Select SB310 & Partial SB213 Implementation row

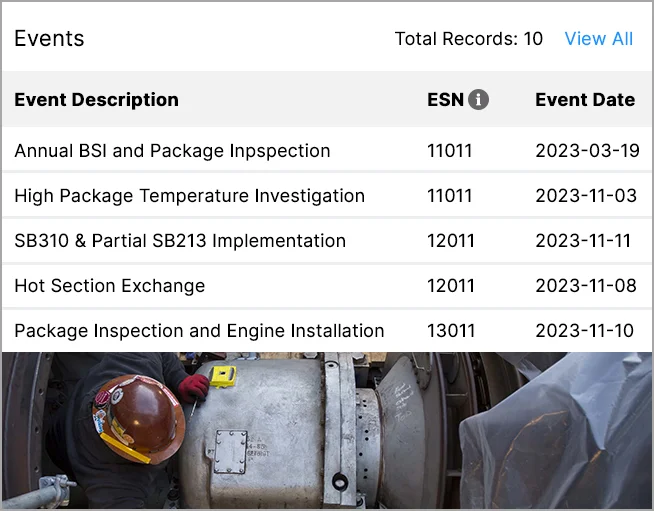pos(180,241)
